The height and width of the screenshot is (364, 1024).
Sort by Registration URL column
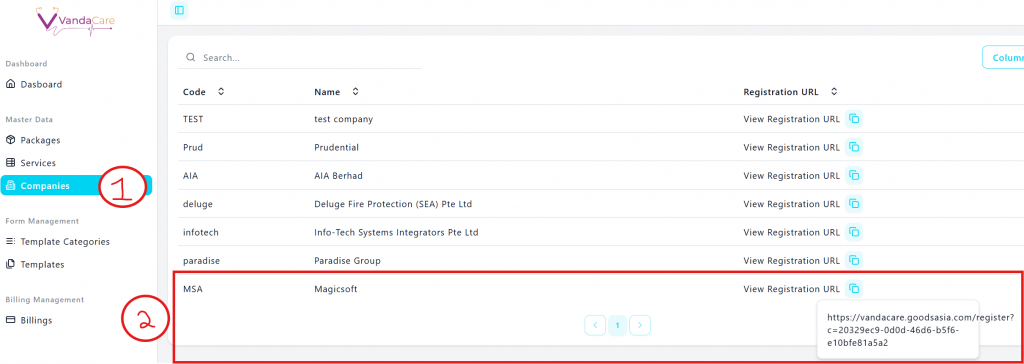(x=834, y=92)
